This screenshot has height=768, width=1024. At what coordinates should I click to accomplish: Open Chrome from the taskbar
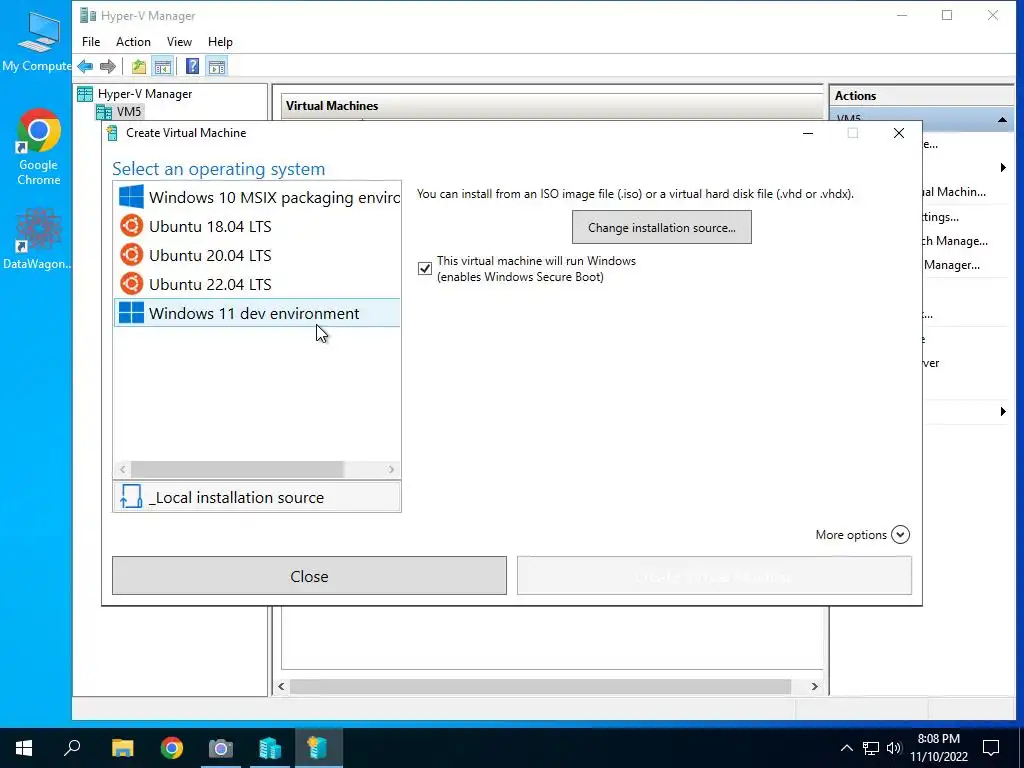click(x=172, y=748)
